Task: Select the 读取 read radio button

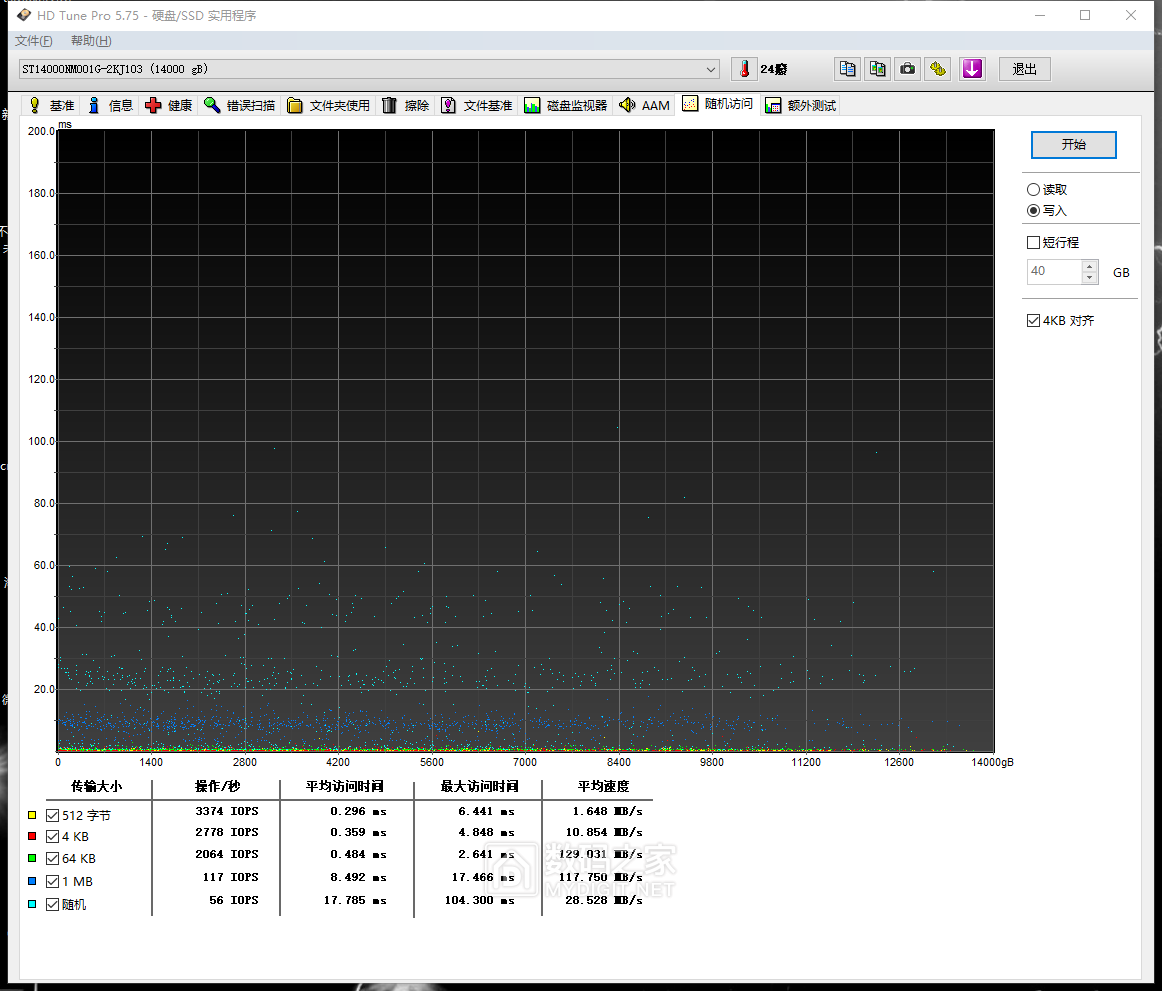Action: [x=1033, y=190]
